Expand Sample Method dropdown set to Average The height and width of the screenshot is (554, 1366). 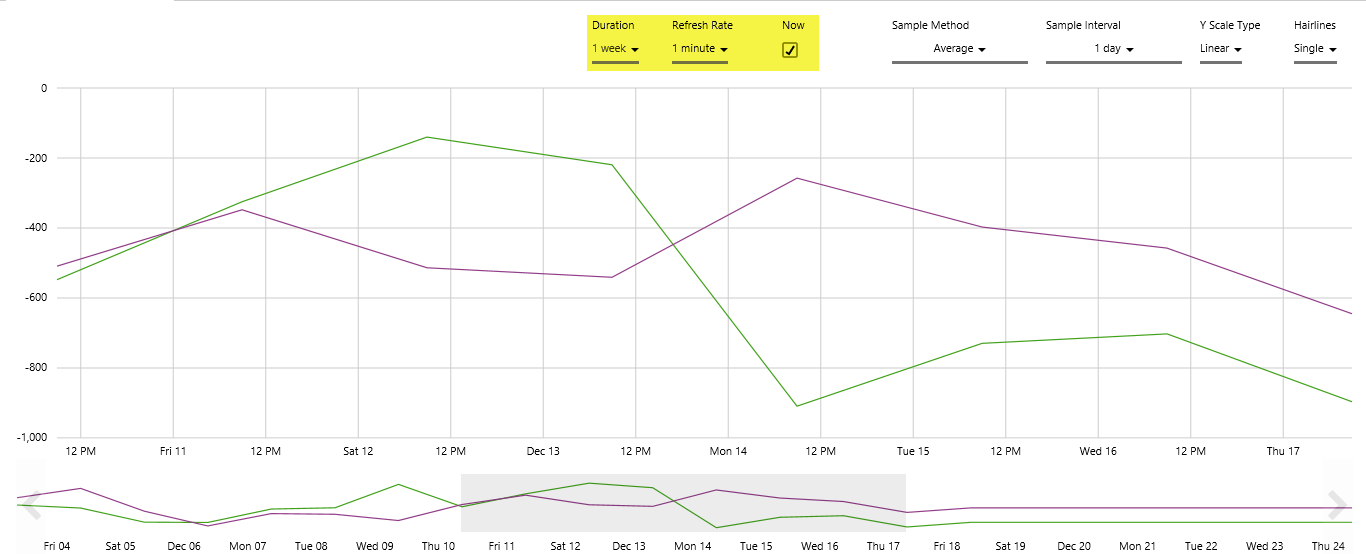[x=959, y=49]
